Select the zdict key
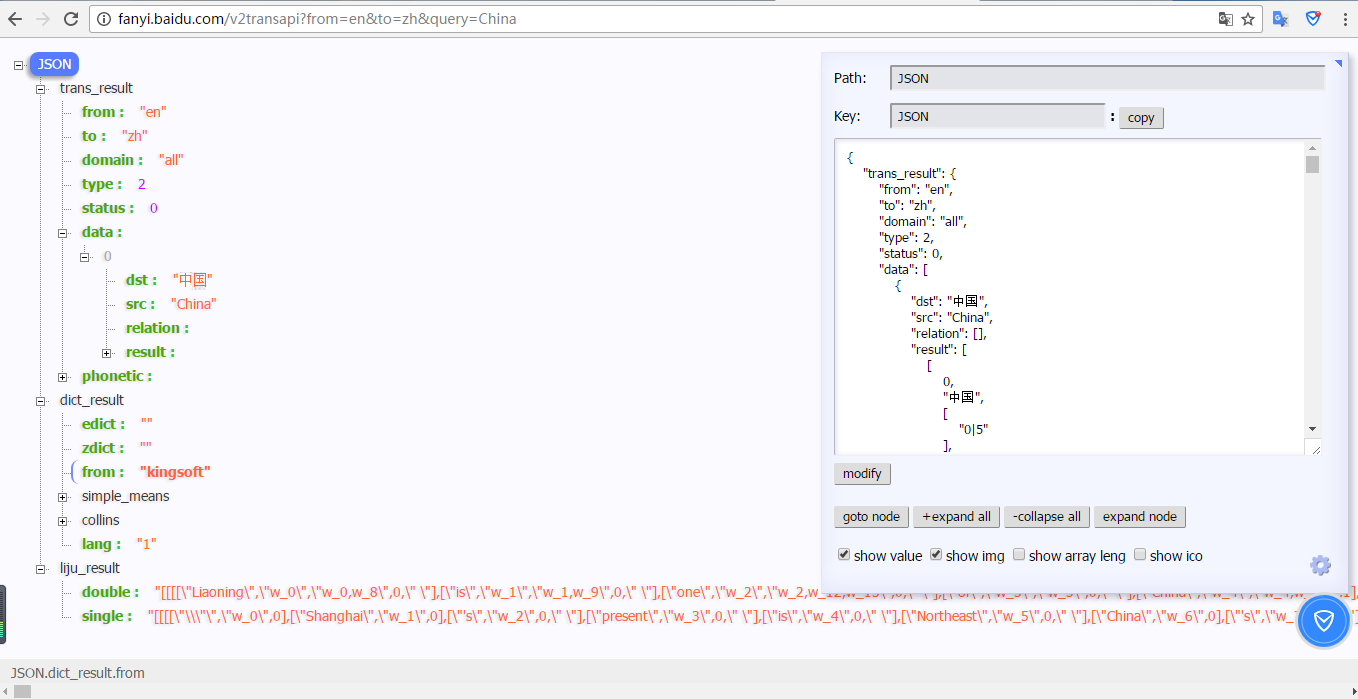 coord(103,448)
